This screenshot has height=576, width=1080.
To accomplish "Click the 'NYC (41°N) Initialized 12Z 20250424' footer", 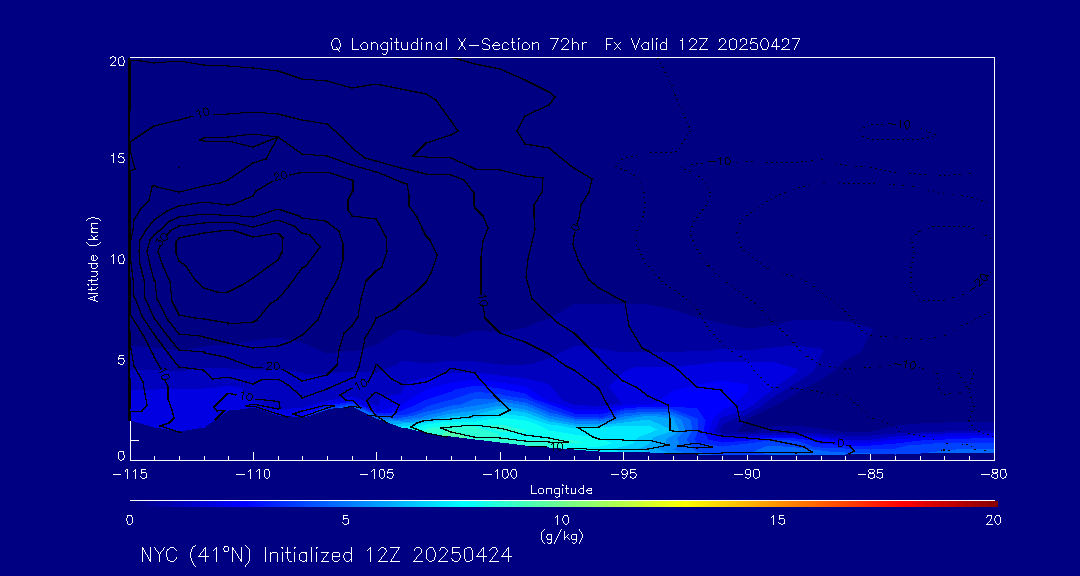I will click(x=326, y=555).
